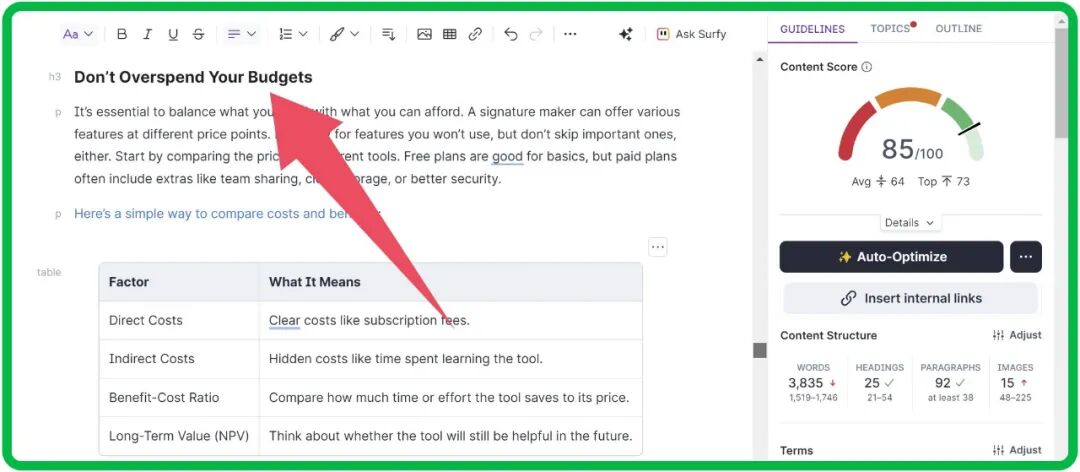Open the Aa text style dropdown
The image size is (1080, 472).
pyautogui.click(x=78, y=34)
